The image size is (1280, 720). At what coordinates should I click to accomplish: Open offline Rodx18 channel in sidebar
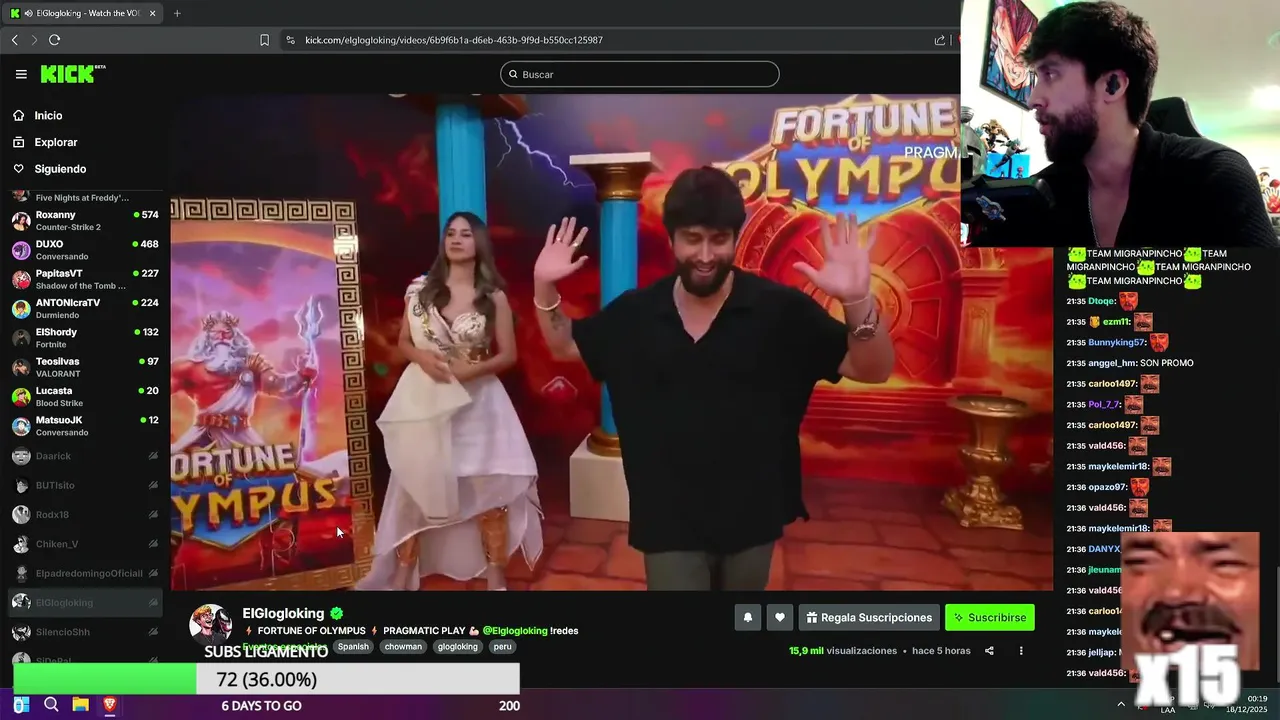click(x=84, y=515)
